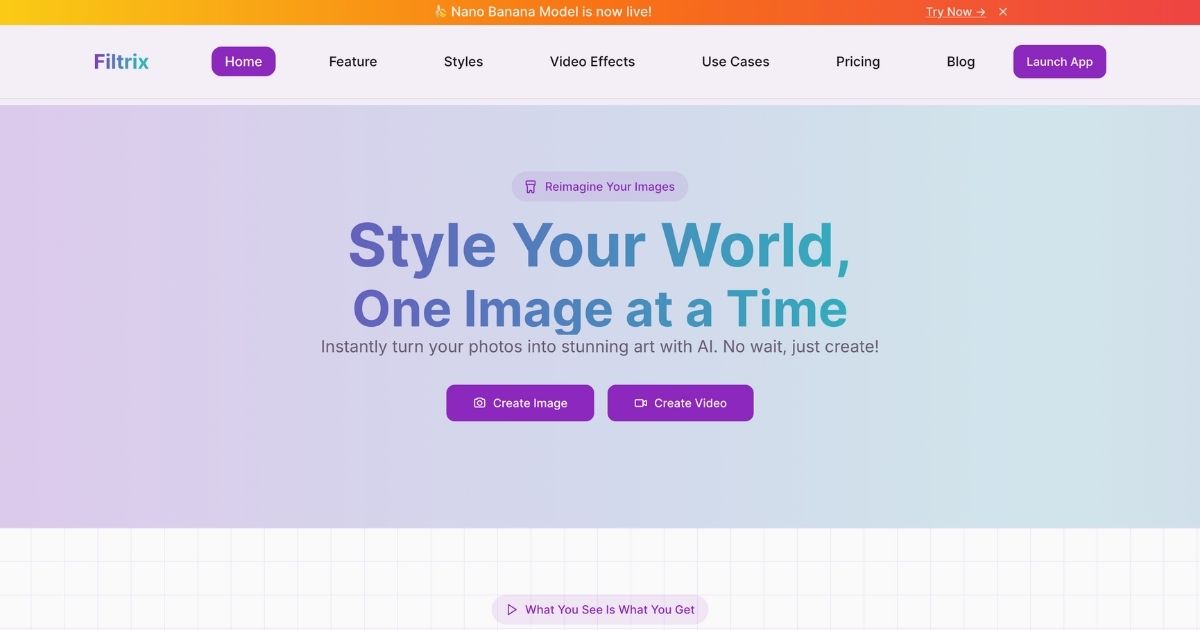Launch the app via the Launch App button
This screenshot has width=1200, height=630.
coord(1059,61)
